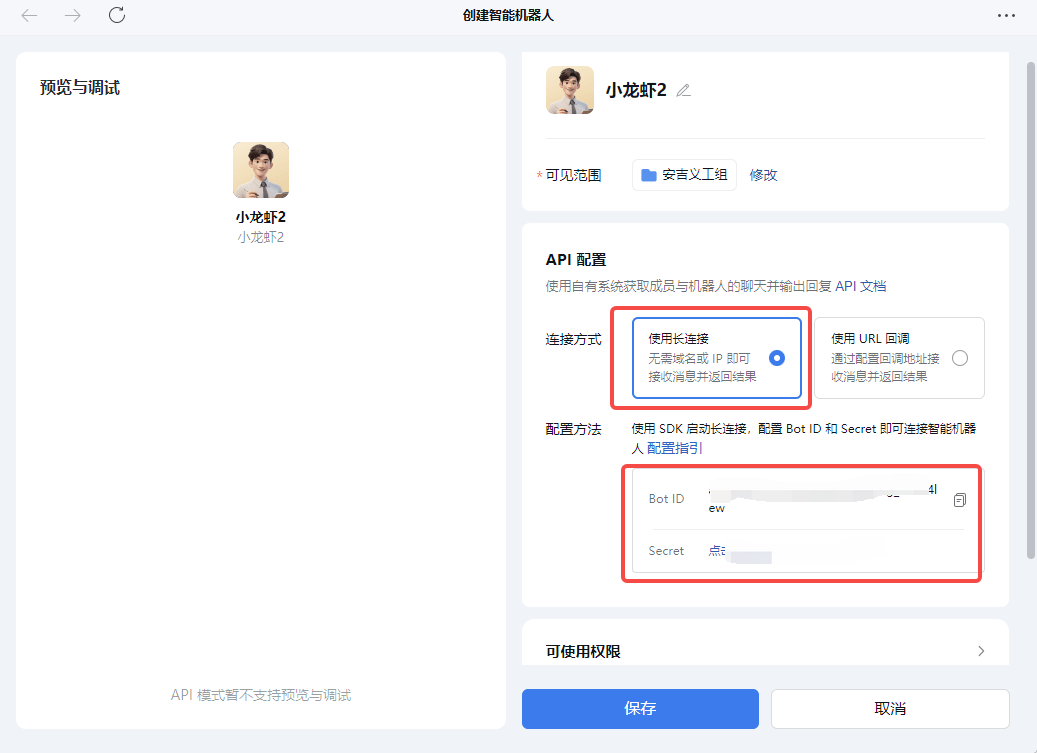
Task: Click the robot avatar in the 预览与调试 panel
Action: click(261, 170)
